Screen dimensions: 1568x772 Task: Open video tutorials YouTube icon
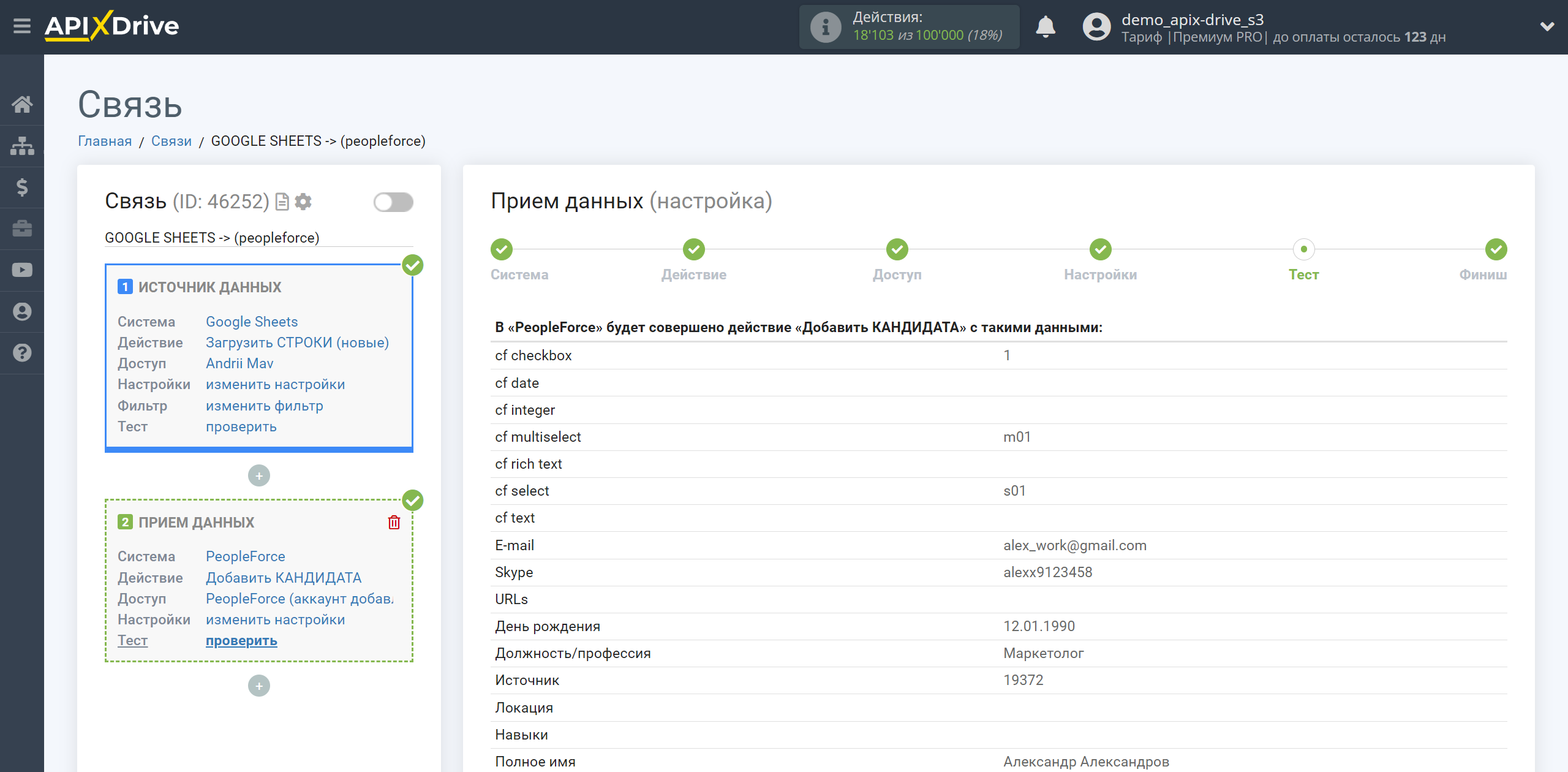(22, 270)
